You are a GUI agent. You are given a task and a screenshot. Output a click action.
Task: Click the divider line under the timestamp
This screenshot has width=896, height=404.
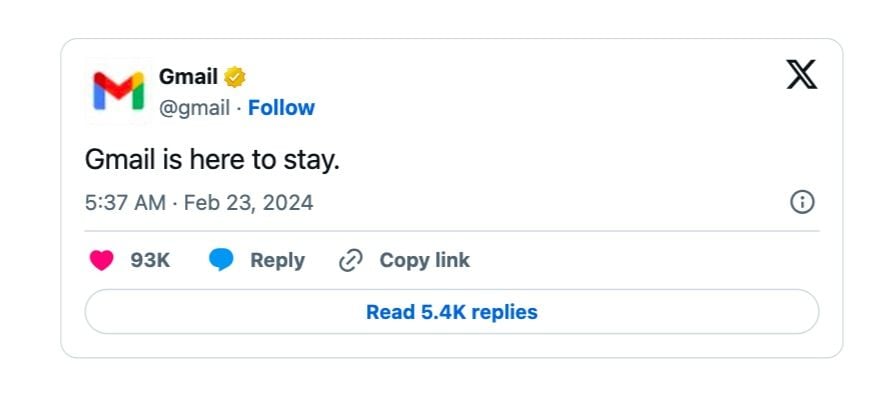(x=452, y=231)
